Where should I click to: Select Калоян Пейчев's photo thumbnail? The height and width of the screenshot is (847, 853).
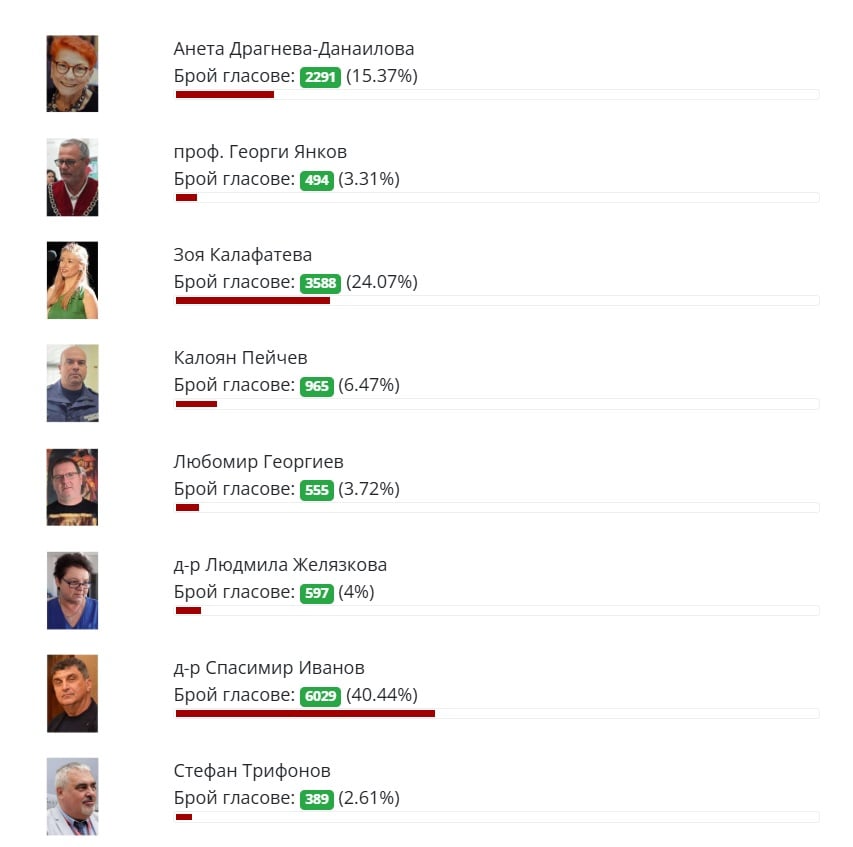(x=72, y=383)
